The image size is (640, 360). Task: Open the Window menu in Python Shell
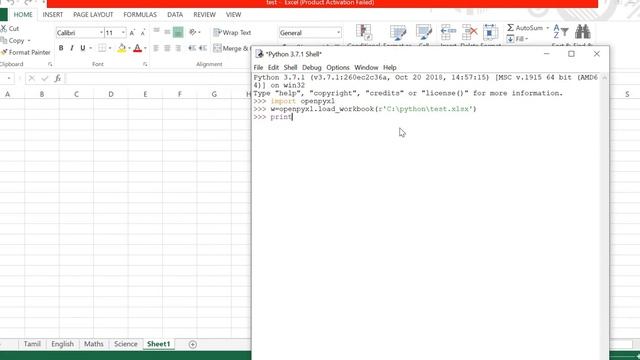[x=366, y=67]
